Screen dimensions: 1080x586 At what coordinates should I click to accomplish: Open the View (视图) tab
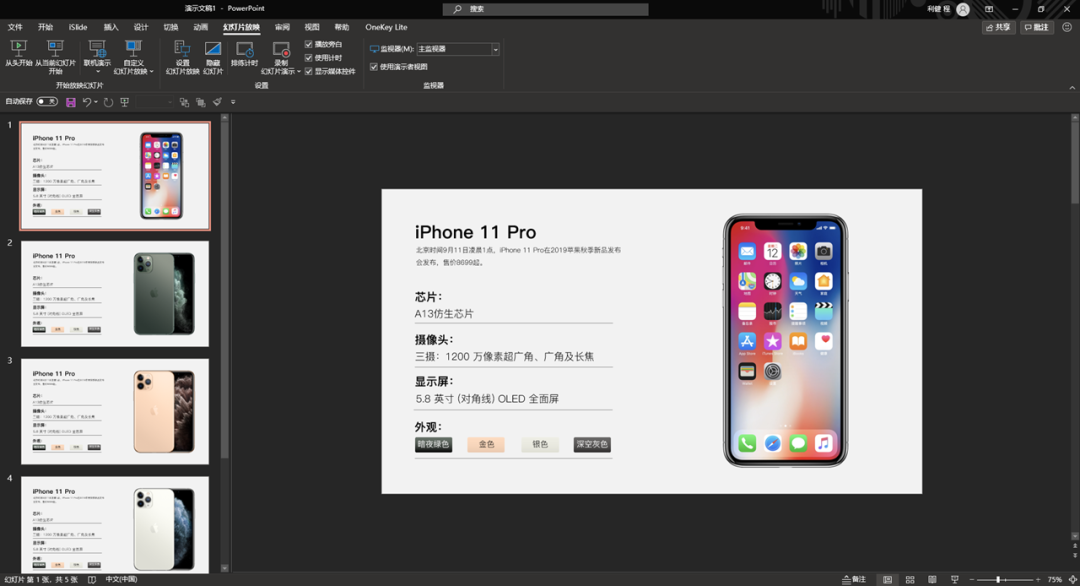click(312, 28)
